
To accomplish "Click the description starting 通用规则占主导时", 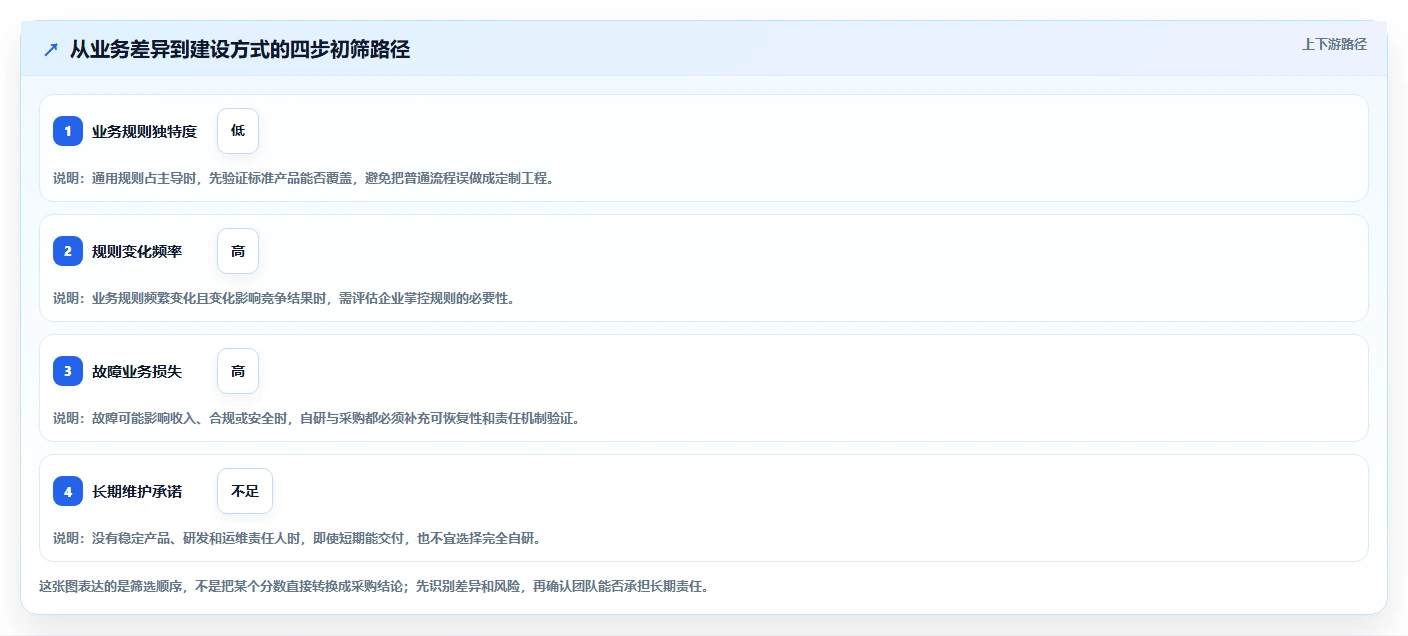I will [x=303, y=178].
